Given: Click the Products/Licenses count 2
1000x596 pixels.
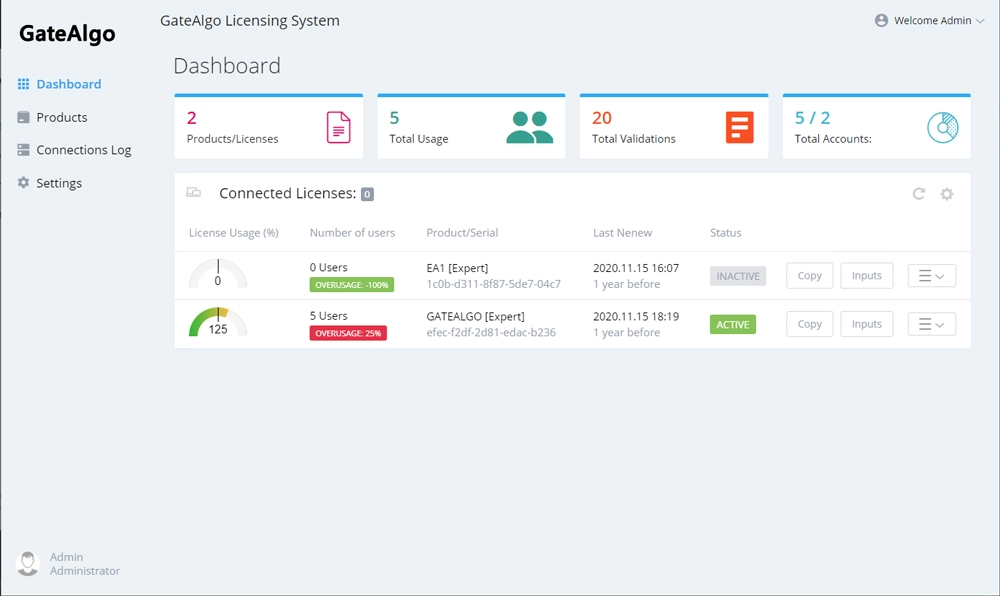Looking at the screenshot, I should click(191, 118).
